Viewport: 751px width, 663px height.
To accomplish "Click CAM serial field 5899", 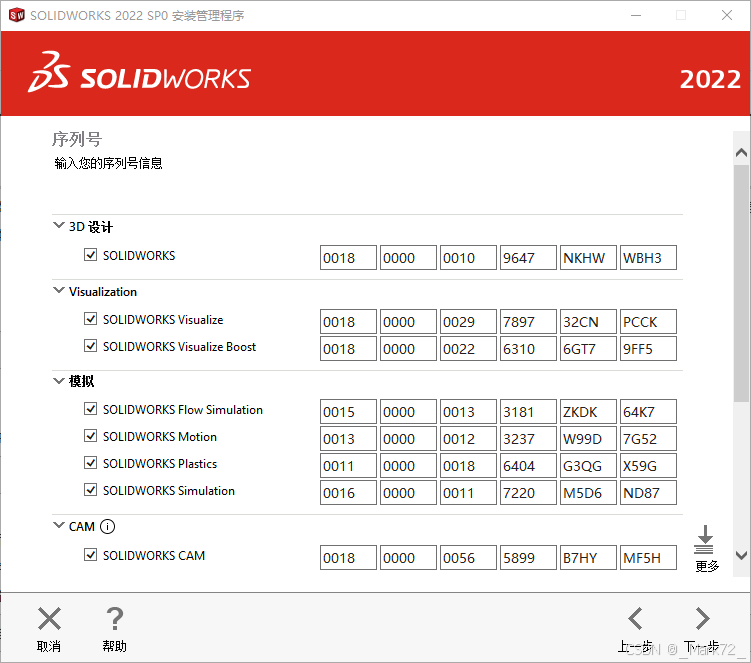I will point(528,558).
